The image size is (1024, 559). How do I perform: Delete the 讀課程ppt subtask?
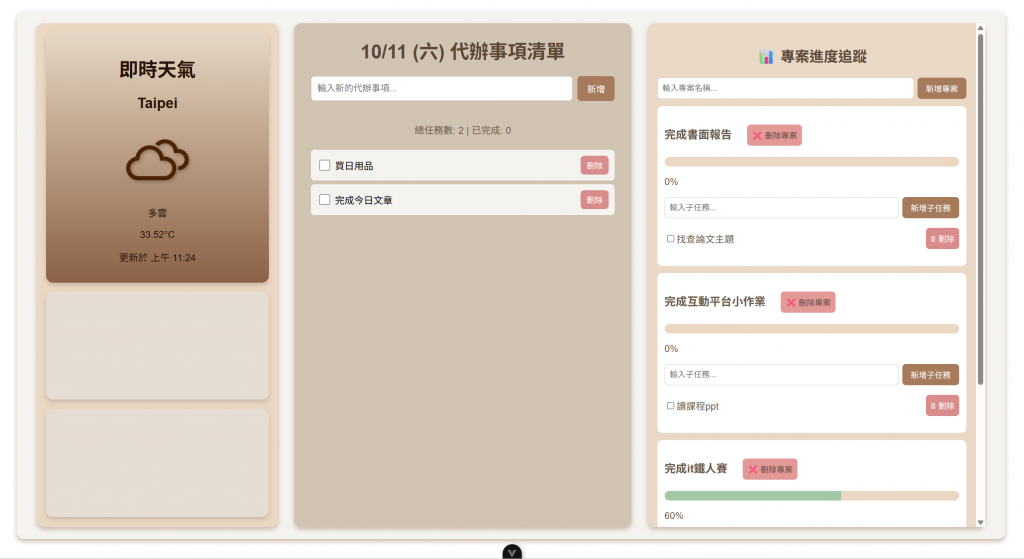(x=942, y=406)
